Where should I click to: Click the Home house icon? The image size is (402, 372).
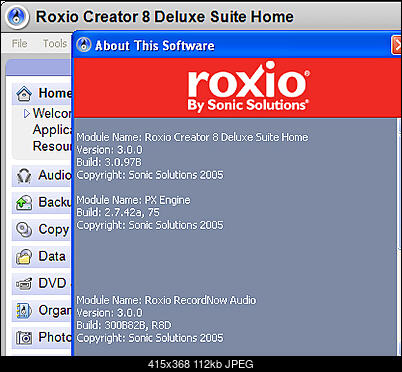[x=24, y=94]
